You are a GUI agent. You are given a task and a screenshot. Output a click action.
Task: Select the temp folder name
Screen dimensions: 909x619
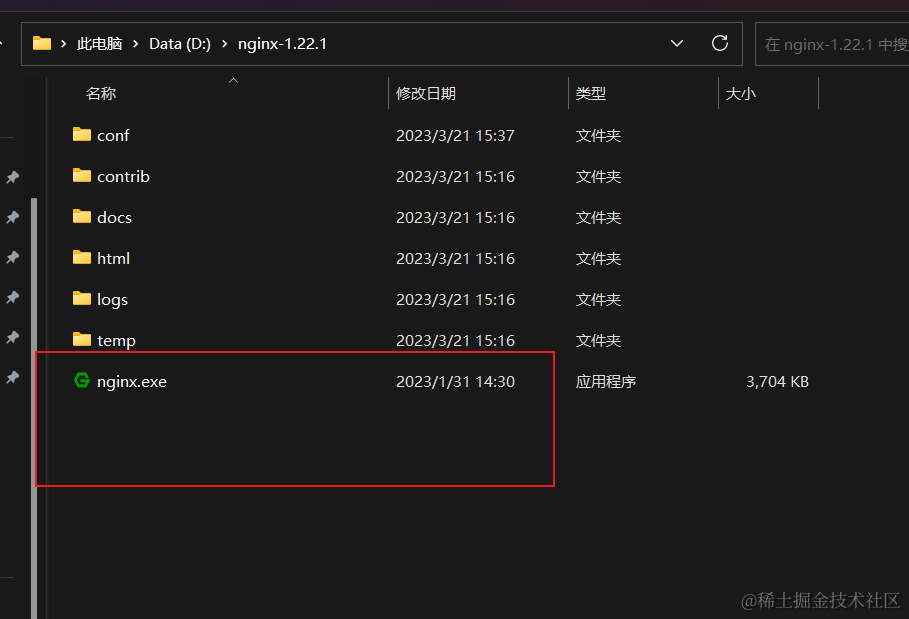[117, 341]
